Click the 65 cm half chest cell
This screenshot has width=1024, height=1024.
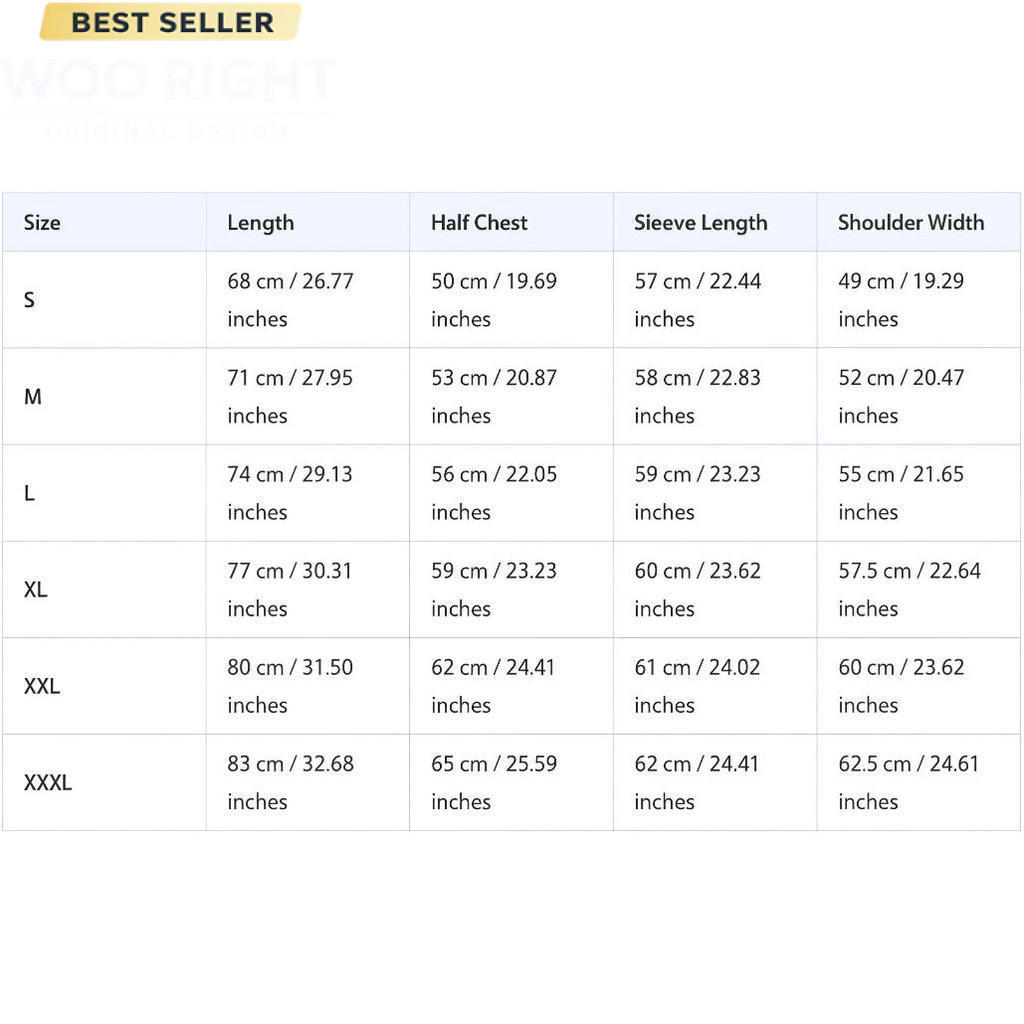click(x=511, y=782)
